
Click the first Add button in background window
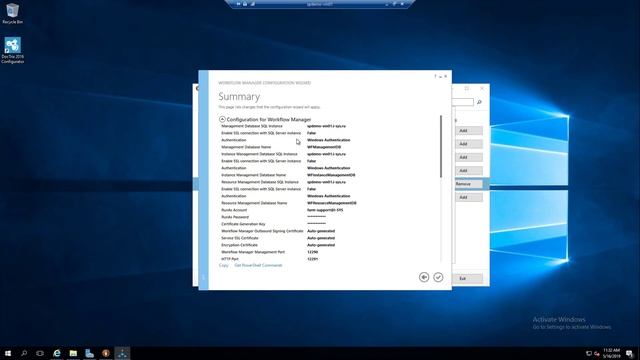(x=469, y=131)
